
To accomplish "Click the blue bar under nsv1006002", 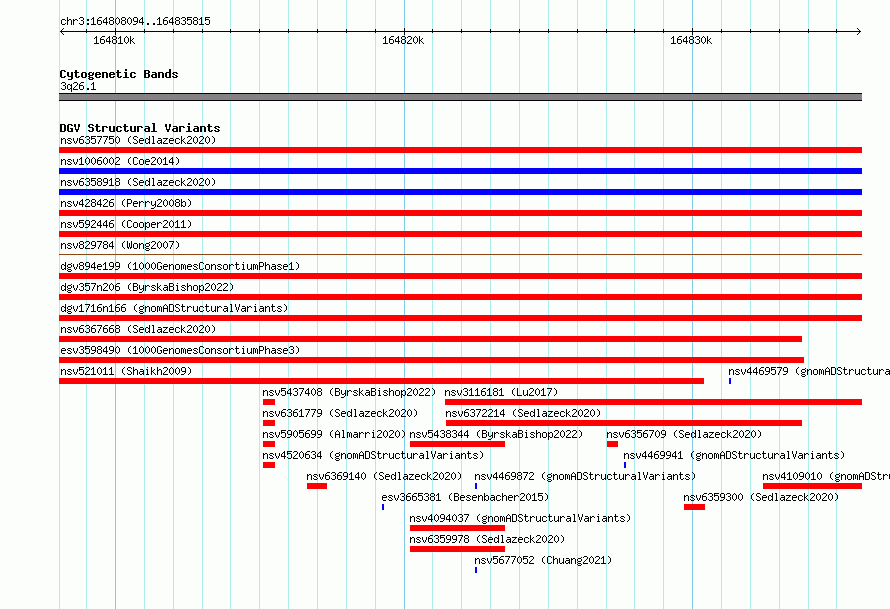I will coord(460,171).
